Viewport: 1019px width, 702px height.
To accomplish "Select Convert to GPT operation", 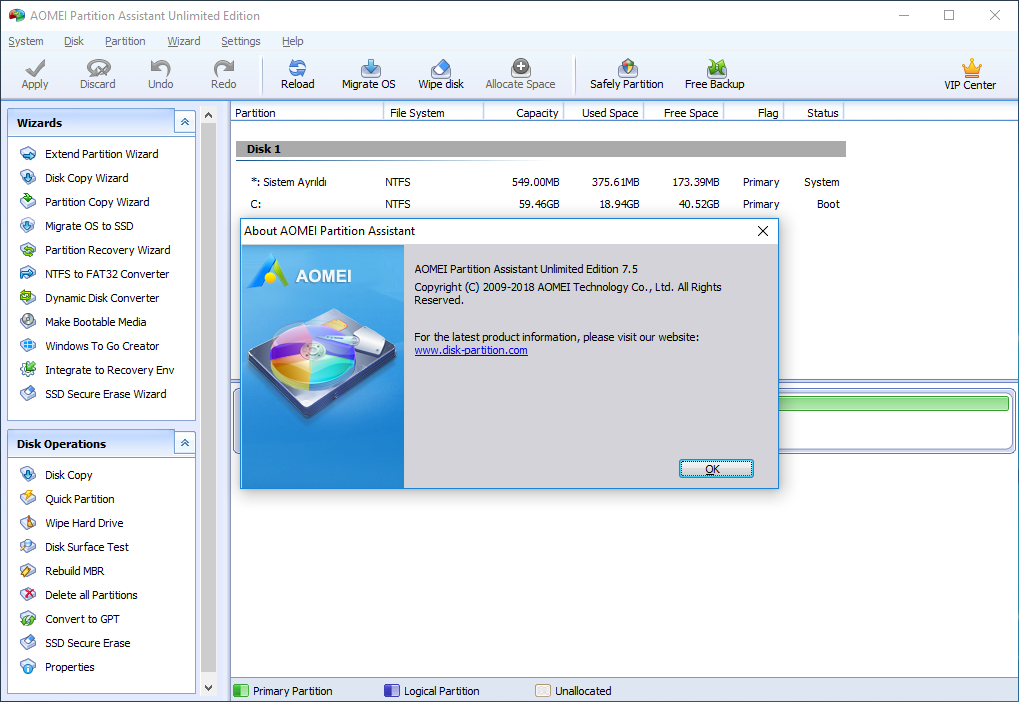I will coord(82,619).
